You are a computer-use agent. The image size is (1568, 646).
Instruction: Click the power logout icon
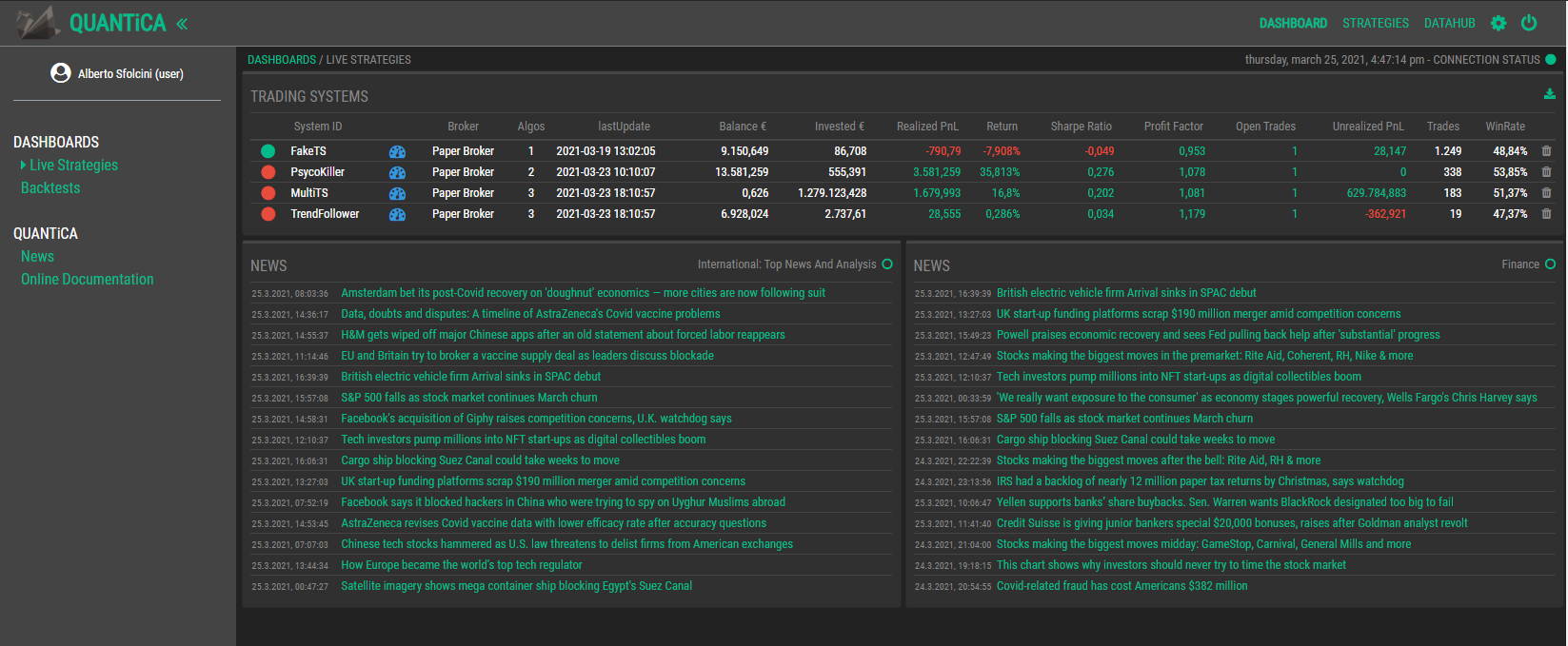pyautogui.click(x=1529, y=23)
